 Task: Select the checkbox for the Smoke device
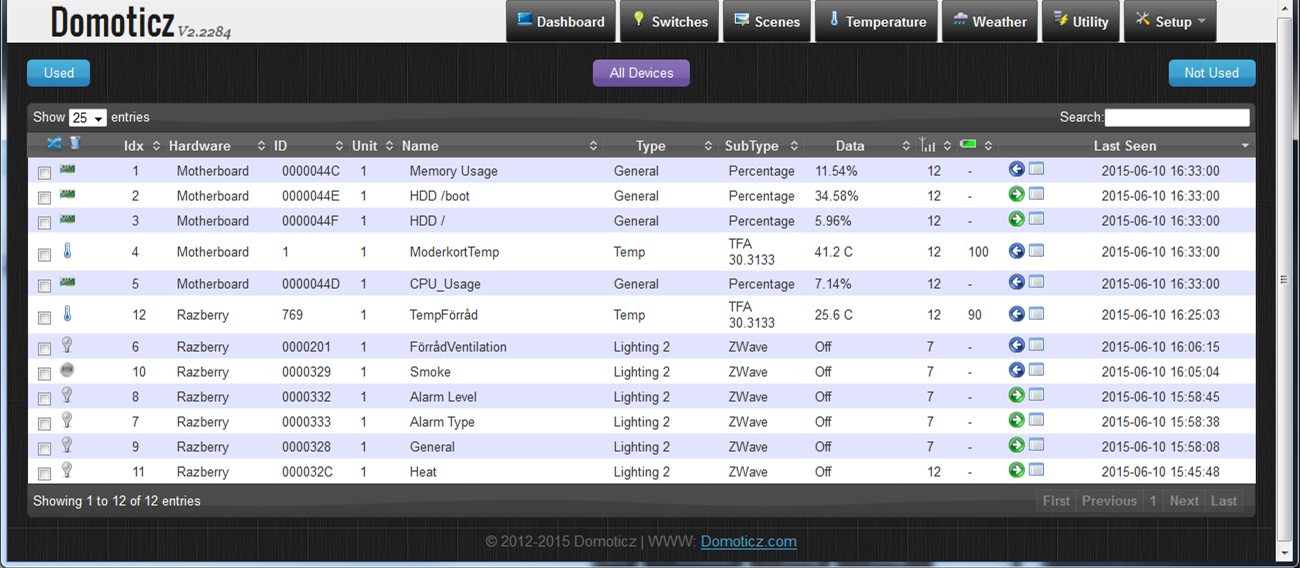click(x=44, y=374)
